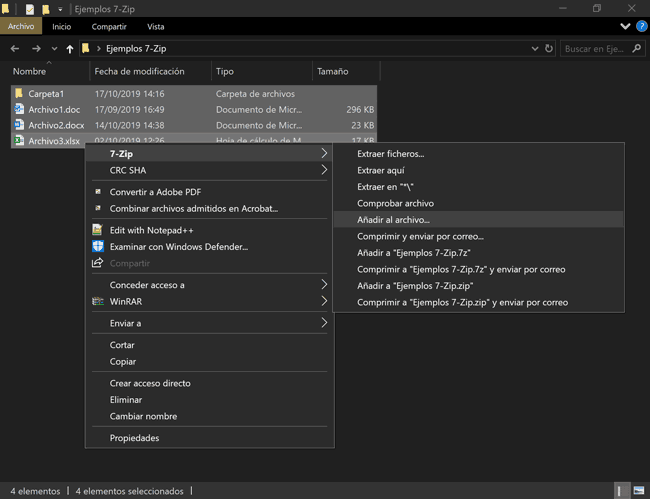The image size is (650, 499).
Task: Switch to the Inicio tab
Action: pyautogui.click(x=61, y=27)
